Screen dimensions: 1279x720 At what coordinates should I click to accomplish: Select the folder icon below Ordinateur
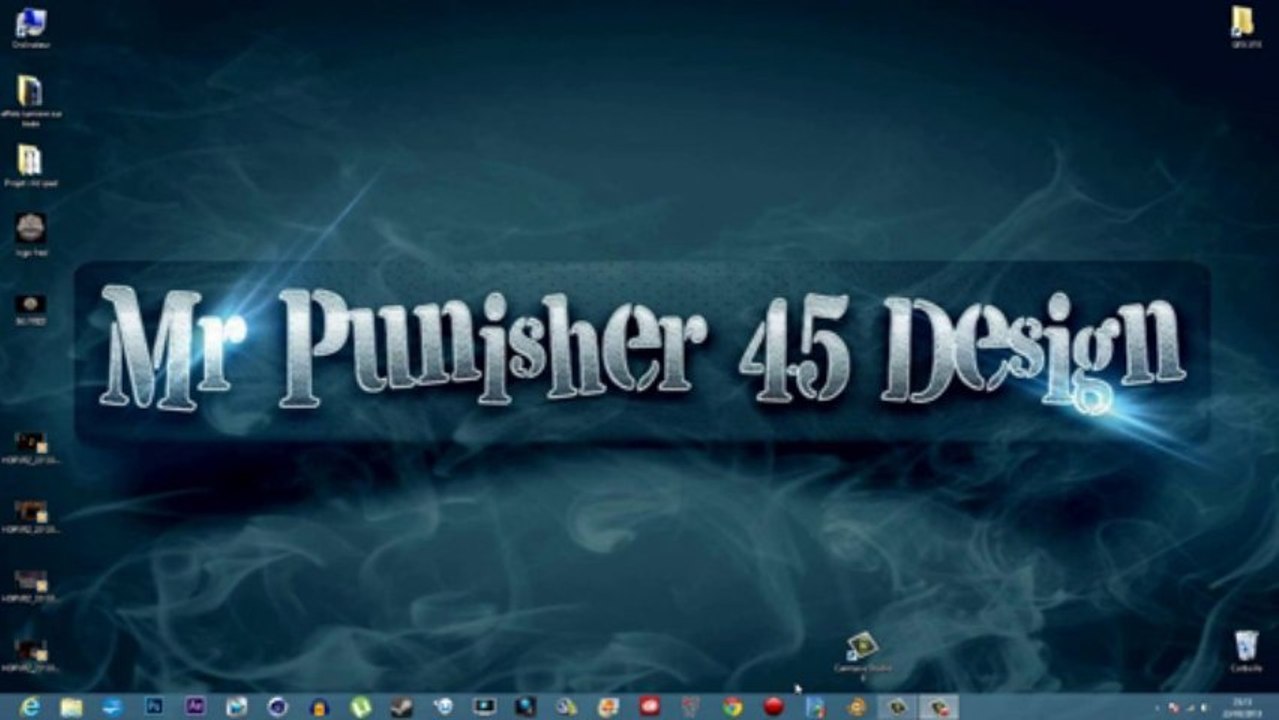(31, 98)
